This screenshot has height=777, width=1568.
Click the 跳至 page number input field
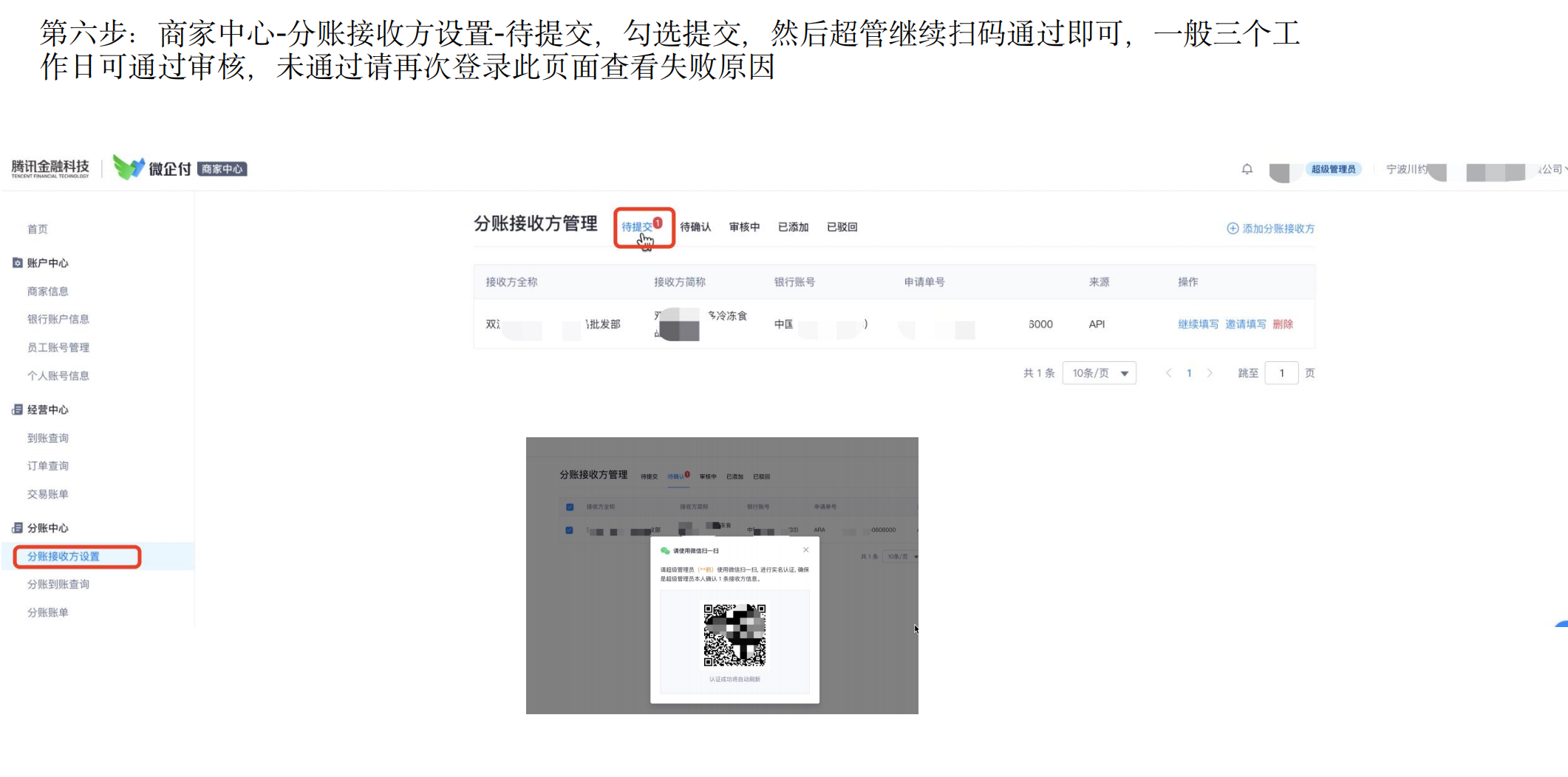[1281, 373]
